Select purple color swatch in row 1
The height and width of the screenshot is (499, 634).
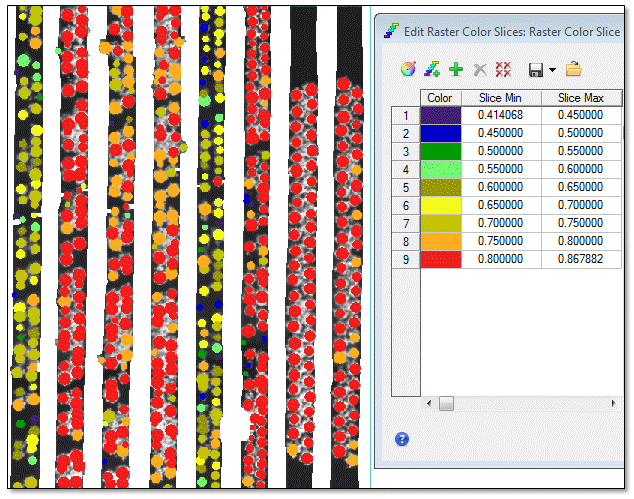tap(441, 115)
